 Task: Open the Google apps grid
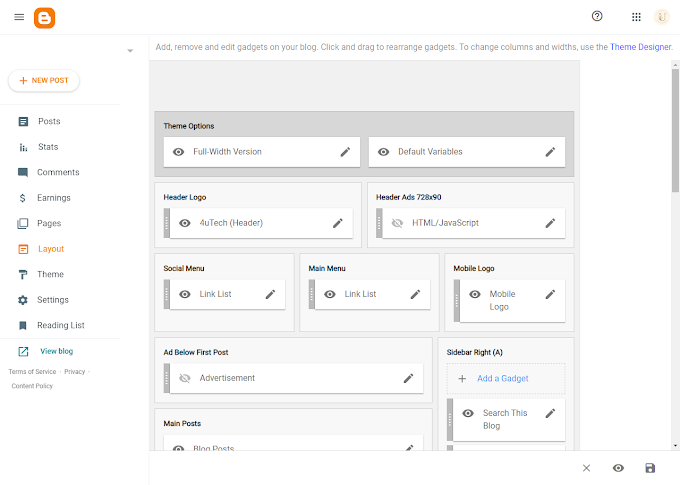(x=636, y=17)
